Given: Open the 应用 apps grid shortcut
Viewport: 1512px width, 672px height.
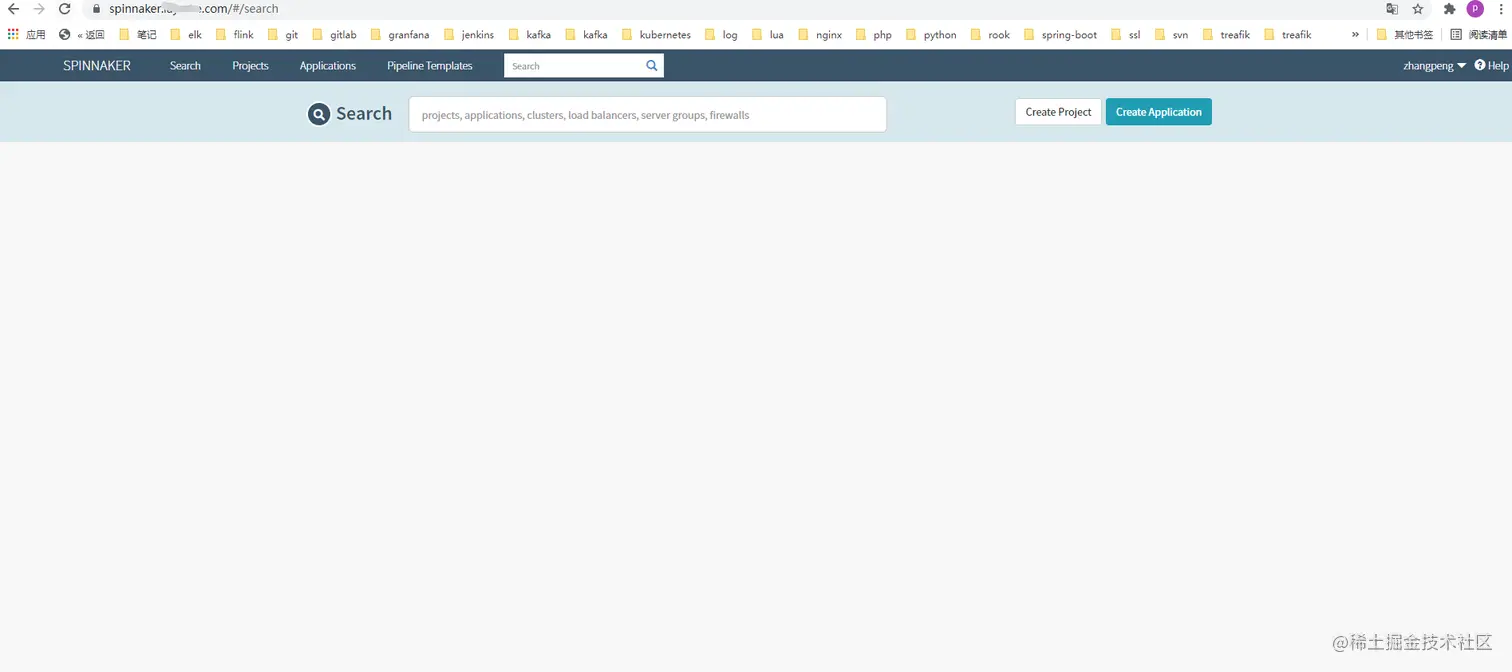Looking at the screenshot, I should click(27, 34).
